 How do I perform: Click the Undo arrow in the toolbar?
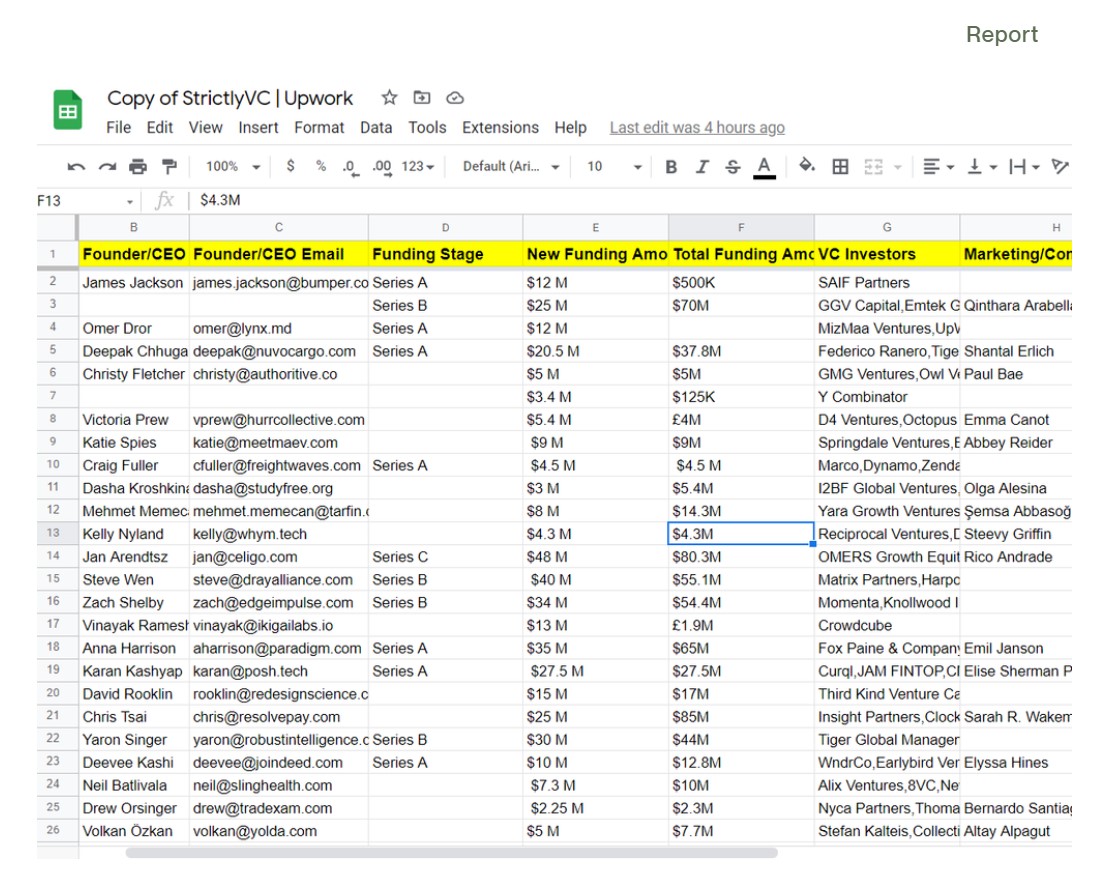click(x=76, y=167)
